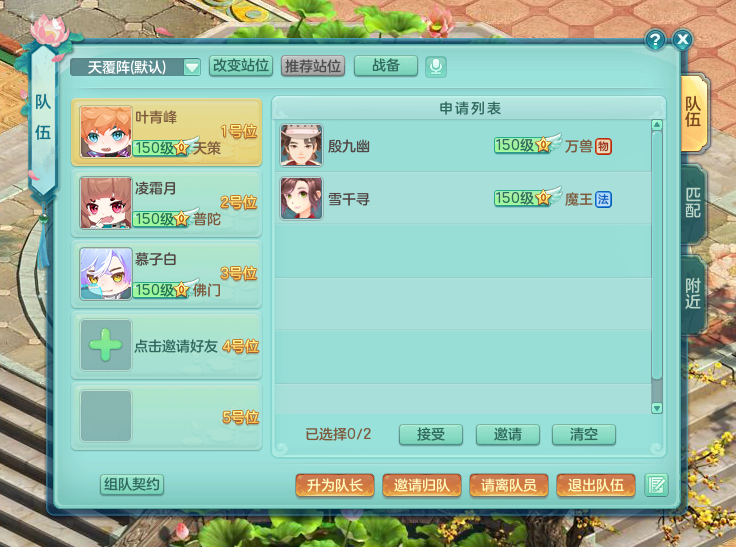The height and width of the screenshot is (547, 736).
Task: Select 慕子白's avatar in slot three
Action: [106, 274]
